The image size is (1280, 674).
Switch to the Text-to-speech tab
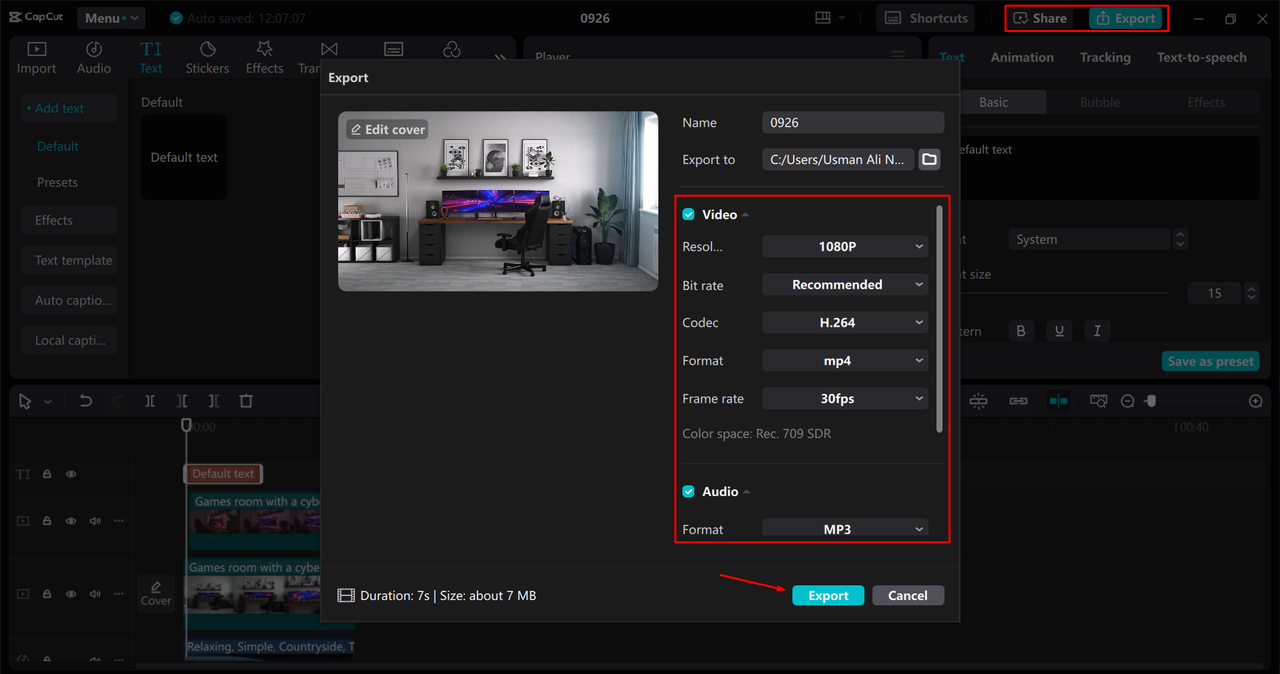point(1202,58)
